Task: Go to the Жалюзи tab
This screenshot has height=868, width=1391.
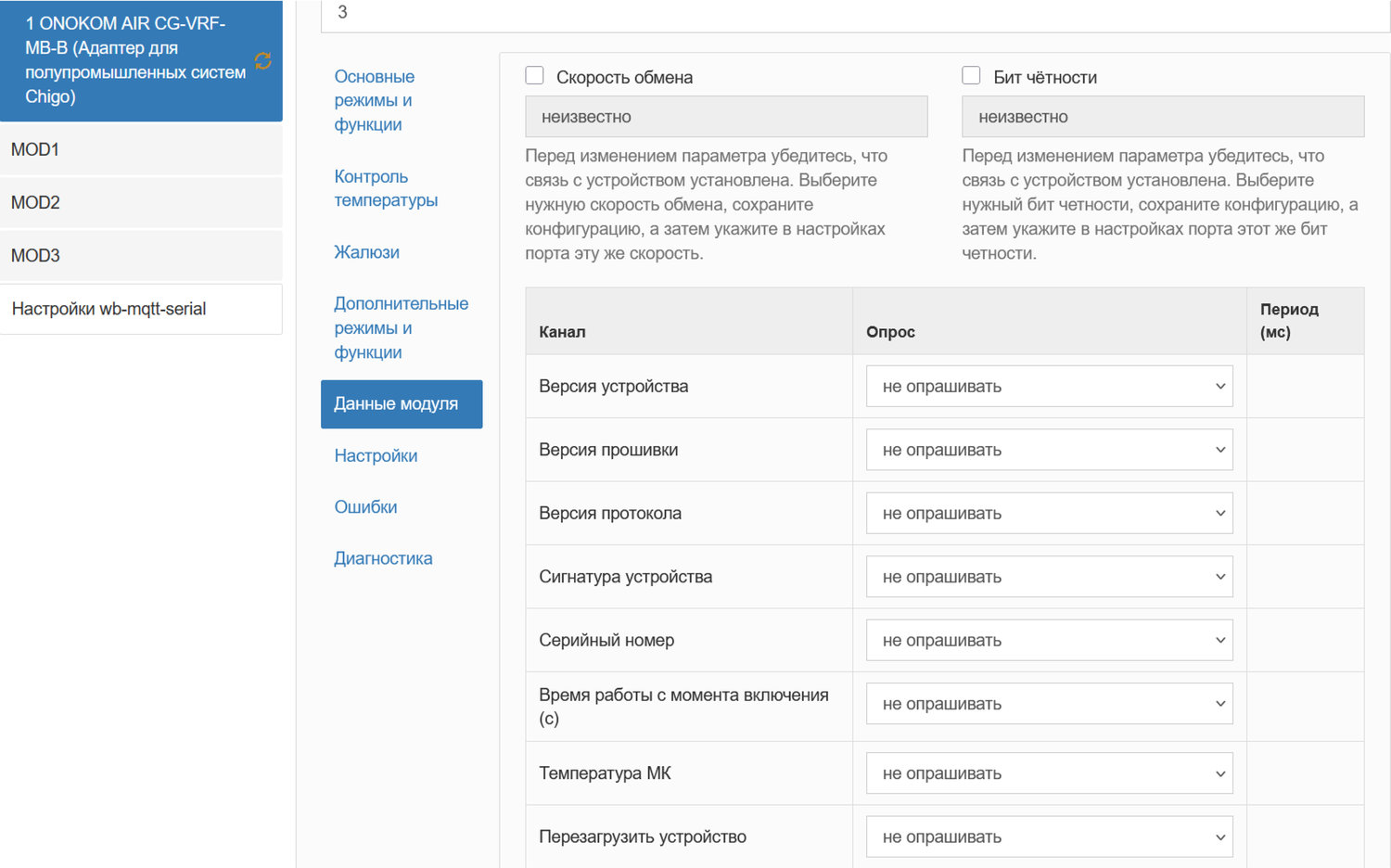Action: tap(367, 252)
